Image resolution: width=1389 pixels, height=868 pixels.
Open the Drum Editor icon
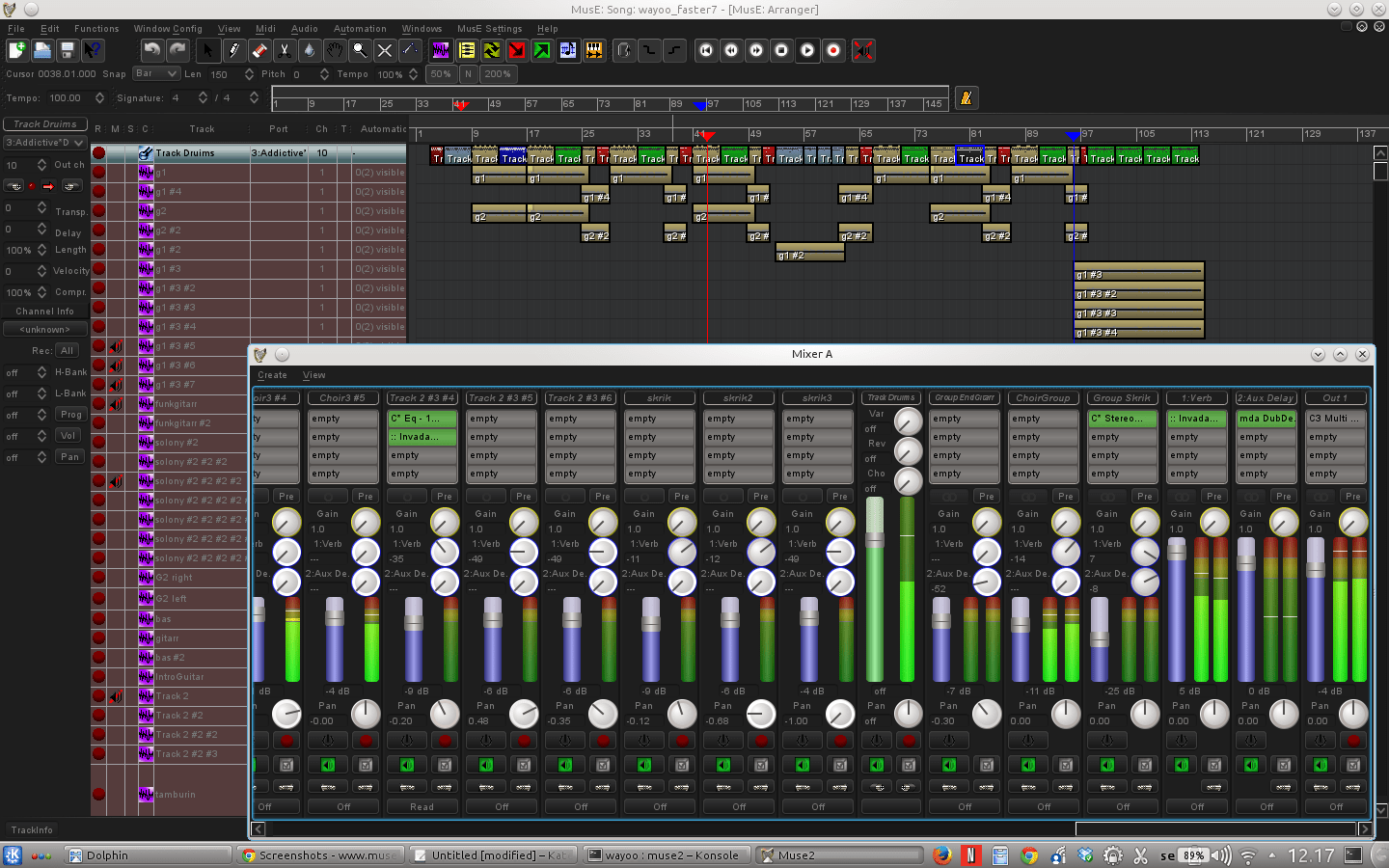pos(595,50)
